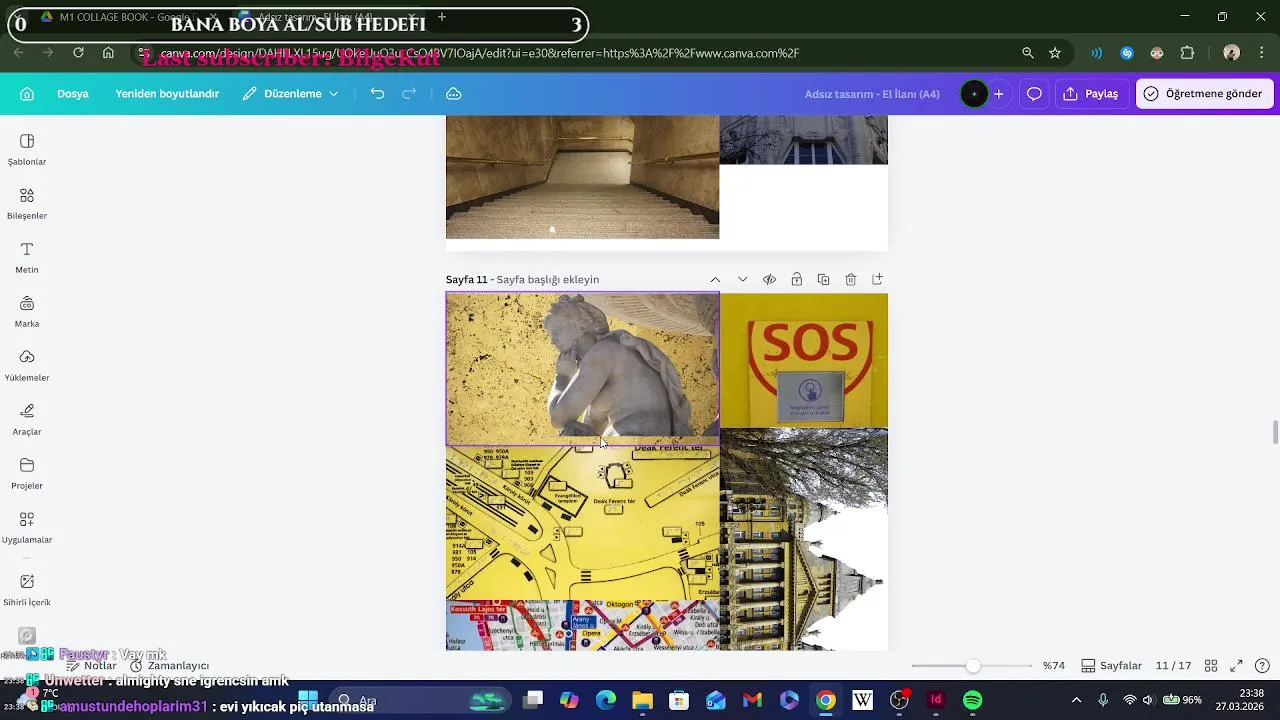Open the Dosya menu
This screenshot has width=1280, height=720.
click(x=73, y=94)
